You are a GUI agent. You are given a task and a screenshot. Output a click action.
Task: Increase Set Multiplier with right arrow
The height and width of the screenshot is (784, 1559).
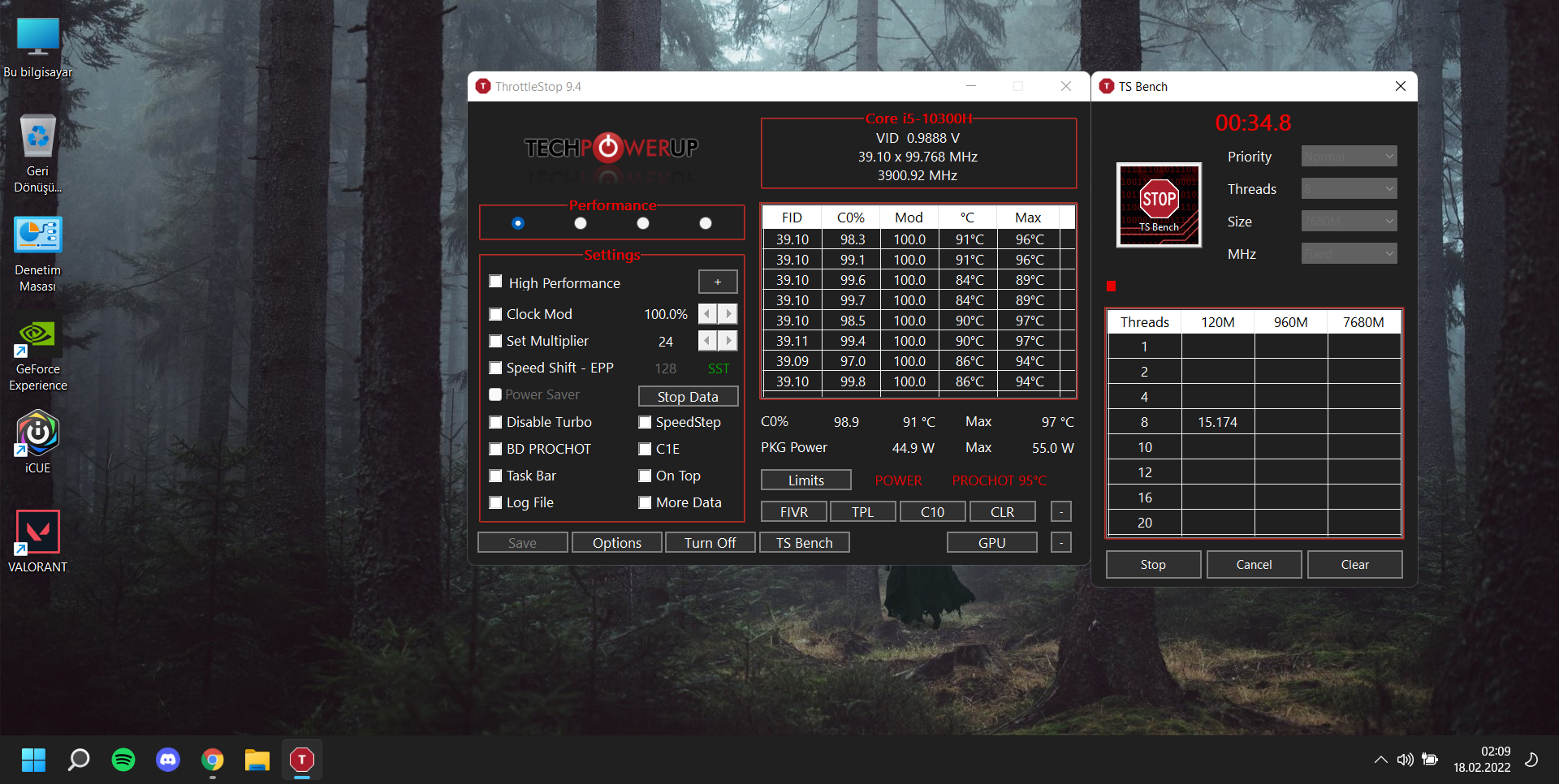728,341
